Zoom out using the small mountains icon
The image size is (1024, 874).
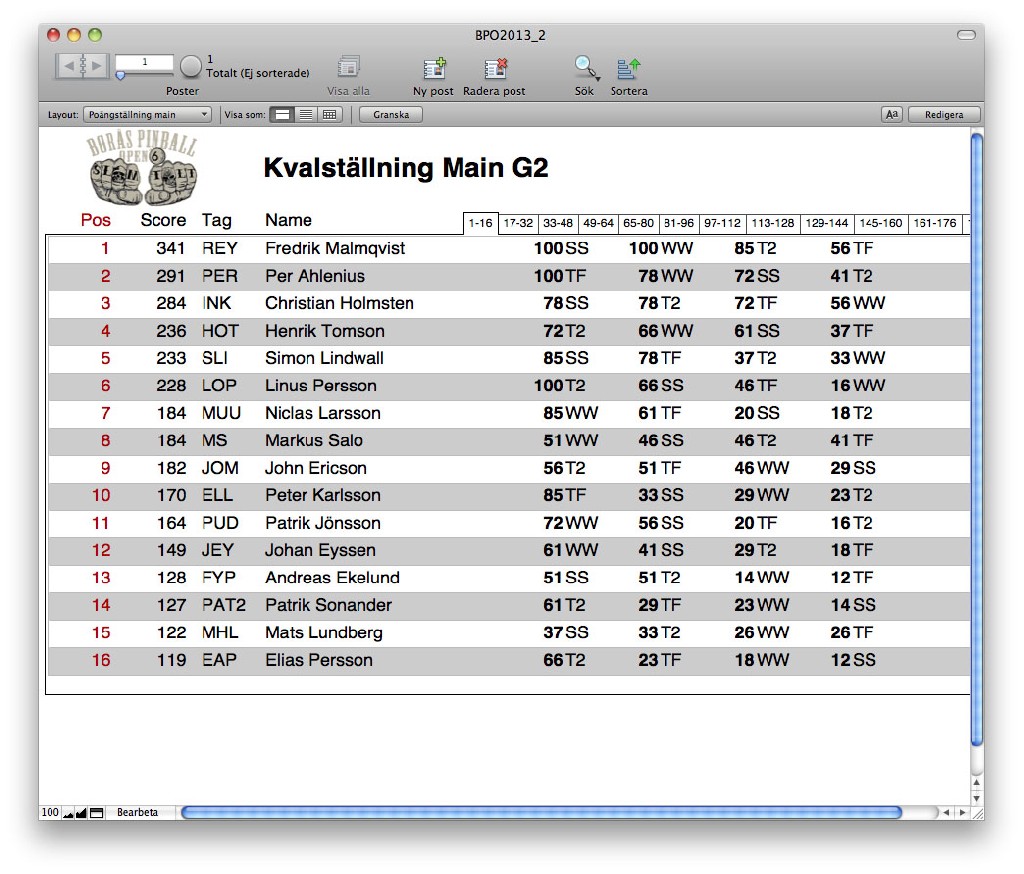[x=68, y=813]
